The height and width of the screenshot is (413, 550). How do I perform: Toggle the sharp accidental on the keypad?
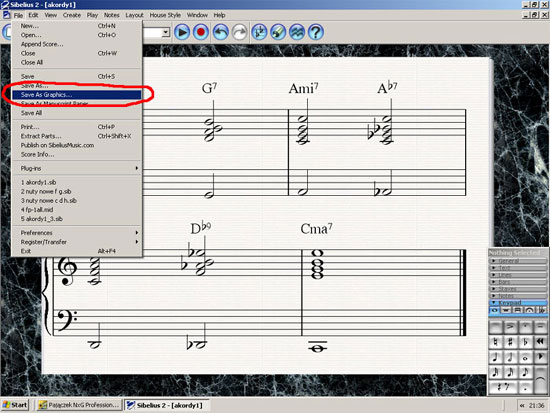(511, 342)
